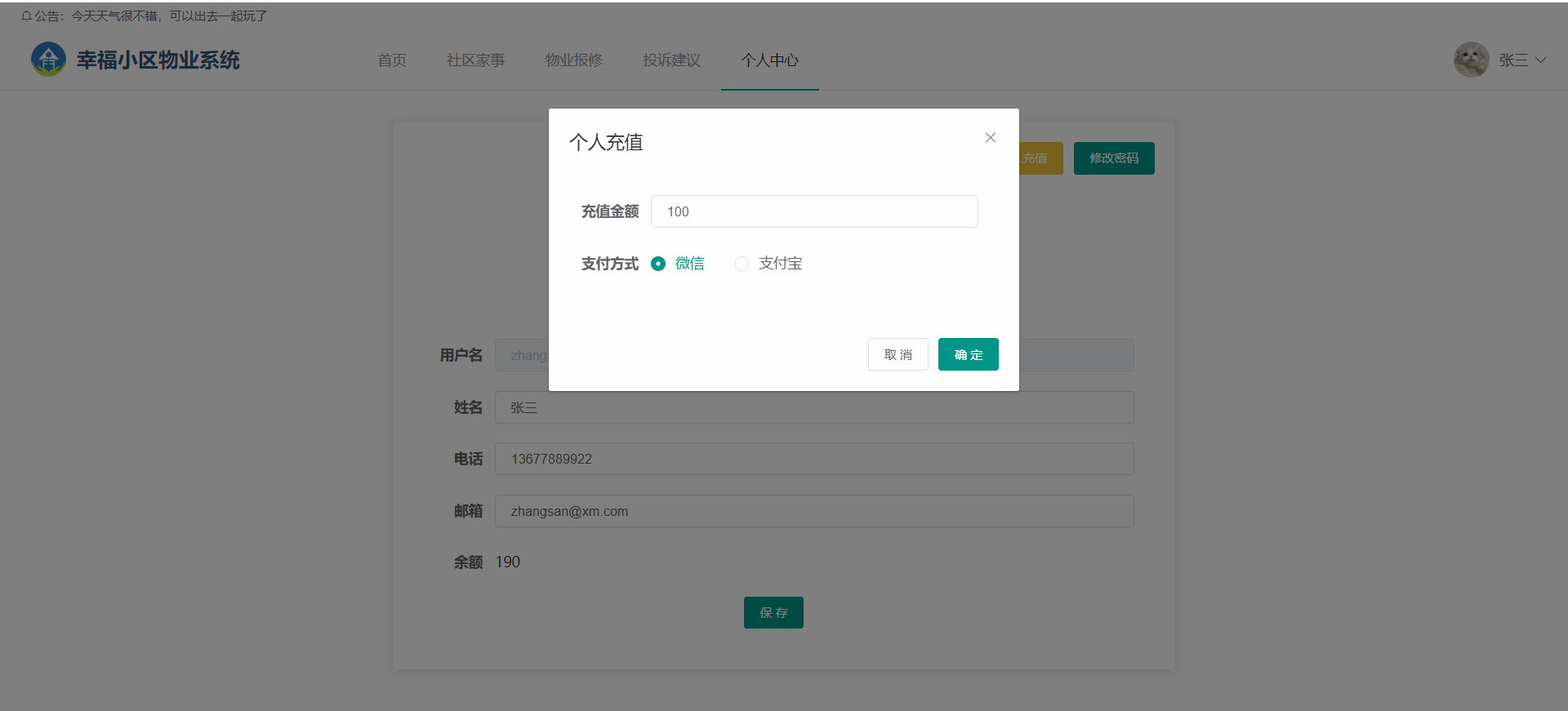Switch to 个人中心 nav tab
Viewport: 1568px width, 711px height.
(769, 60)
